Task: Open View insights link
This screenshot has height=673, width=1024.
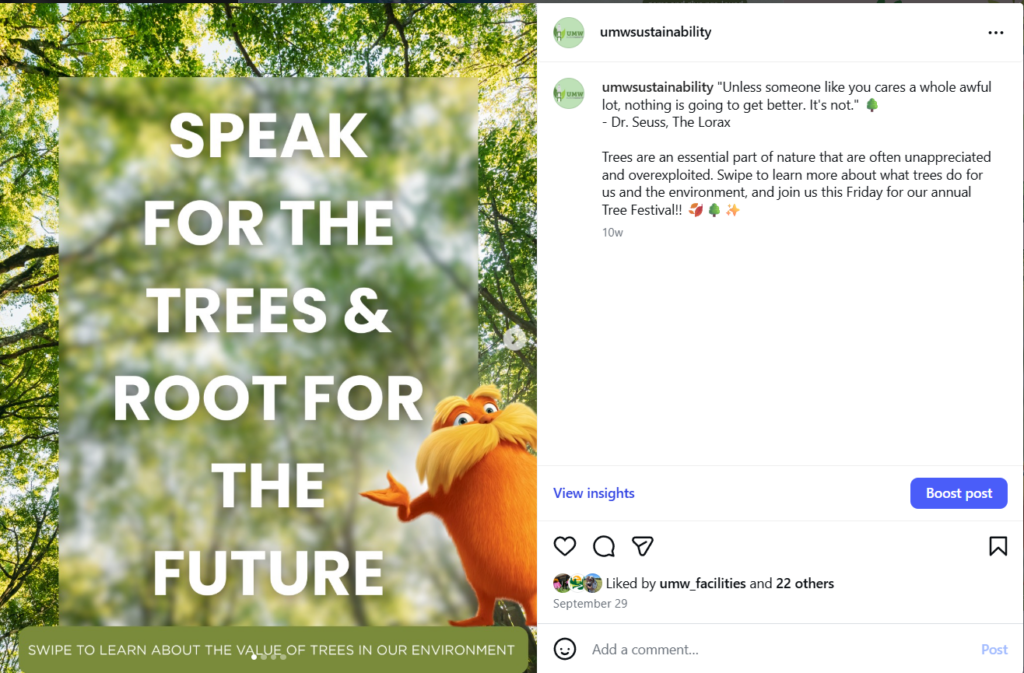Action: (594, 493)
